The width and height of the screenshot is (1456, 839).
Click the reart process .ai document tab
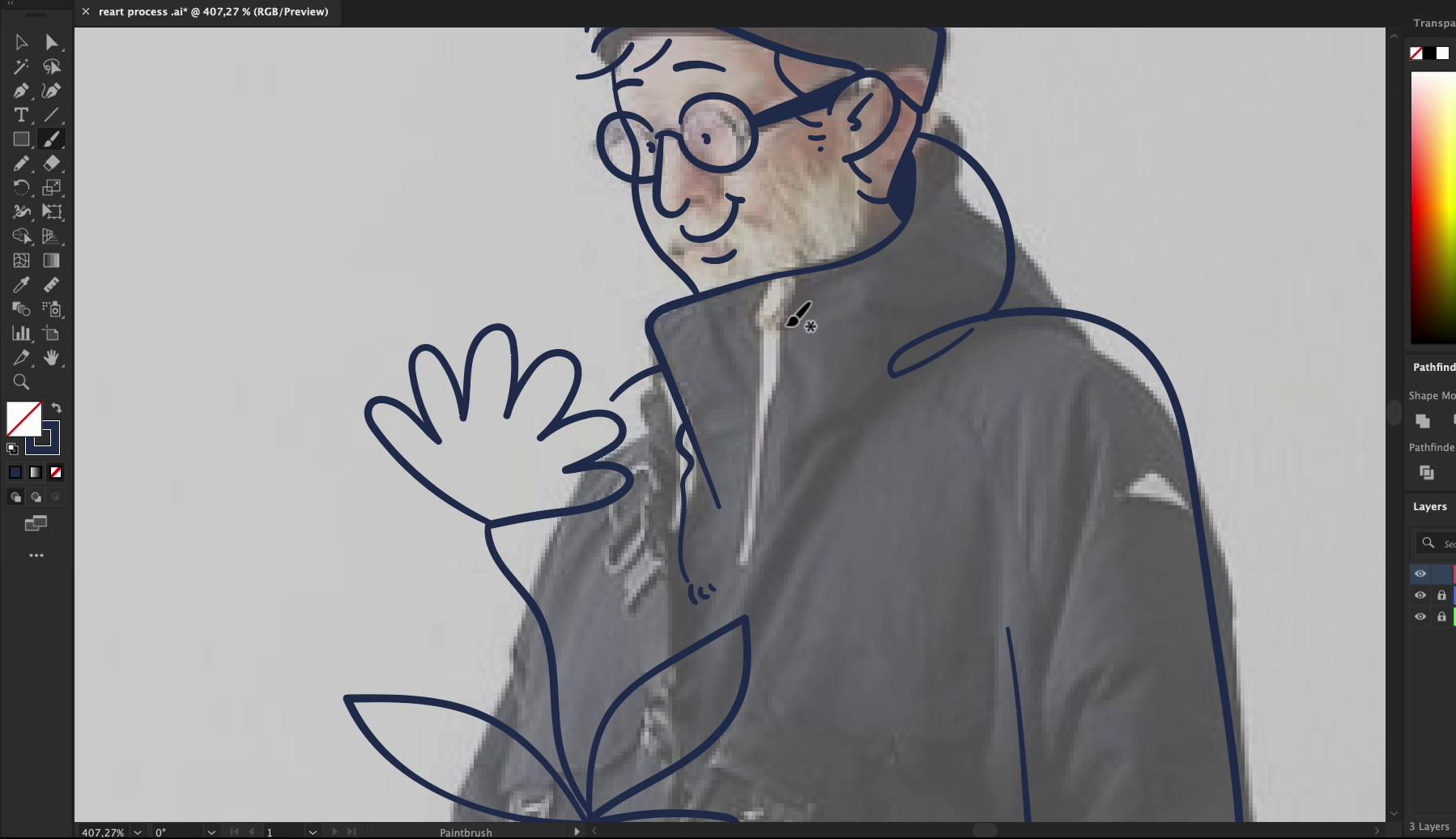[213, 11]
